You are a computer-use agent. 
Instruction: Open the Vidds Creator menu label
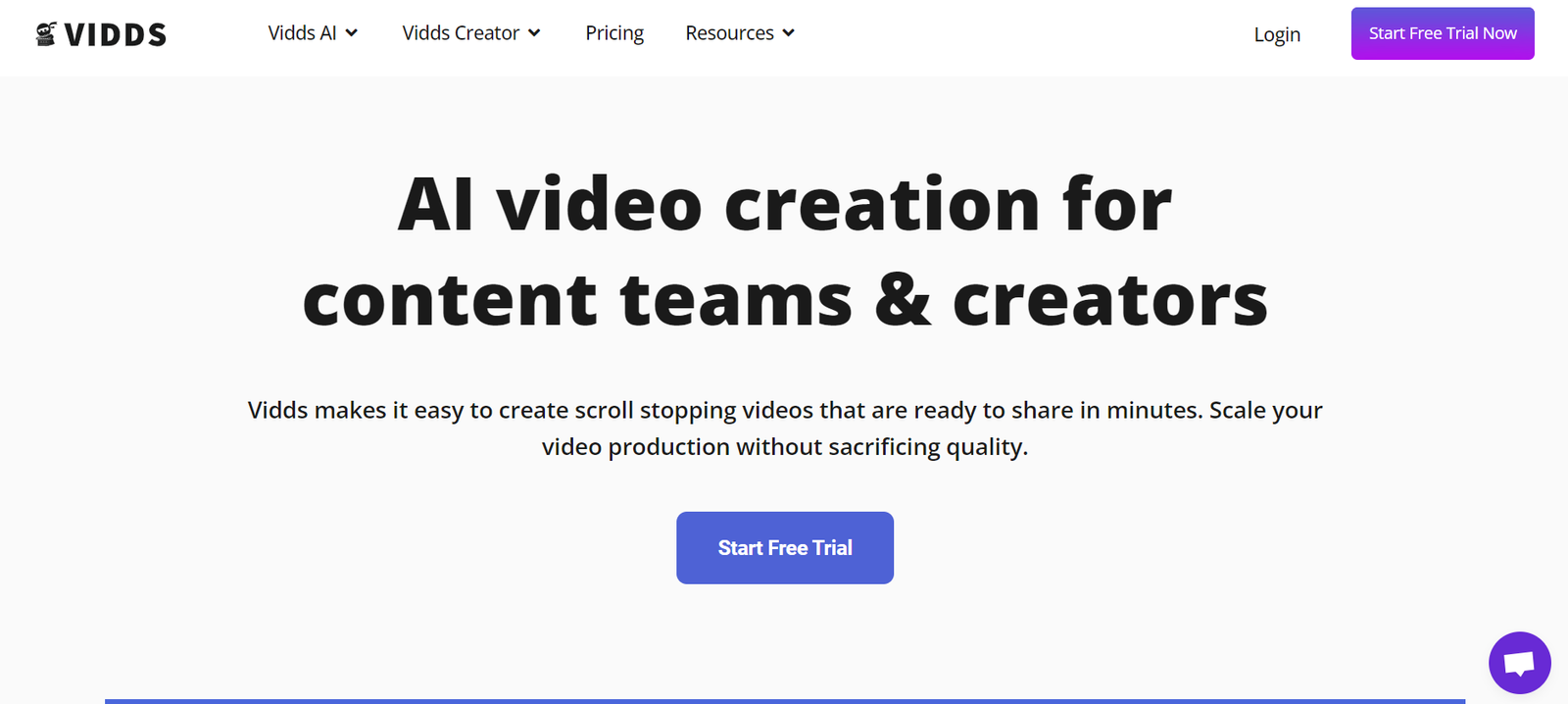[461, 33]
